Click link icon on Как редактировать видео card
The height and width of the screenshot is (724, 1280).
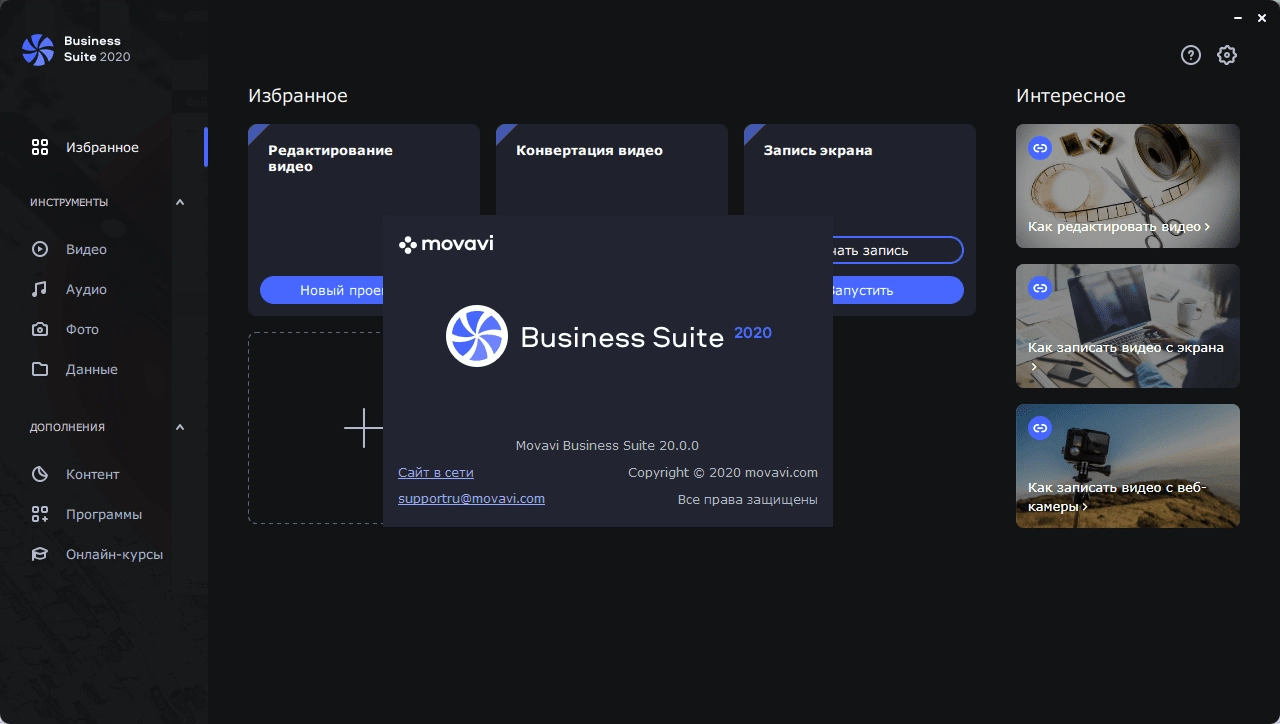tap(1040, 148)
